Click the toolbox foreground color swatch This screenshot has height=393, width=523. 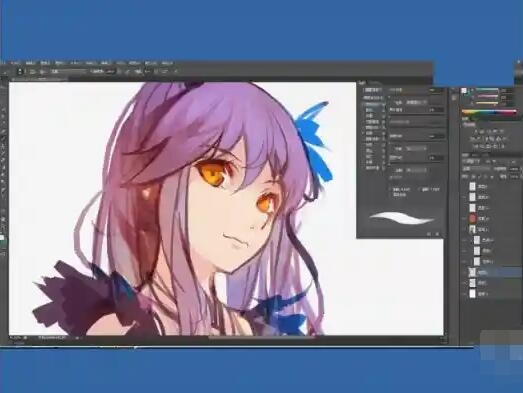[x=2, y=238]
